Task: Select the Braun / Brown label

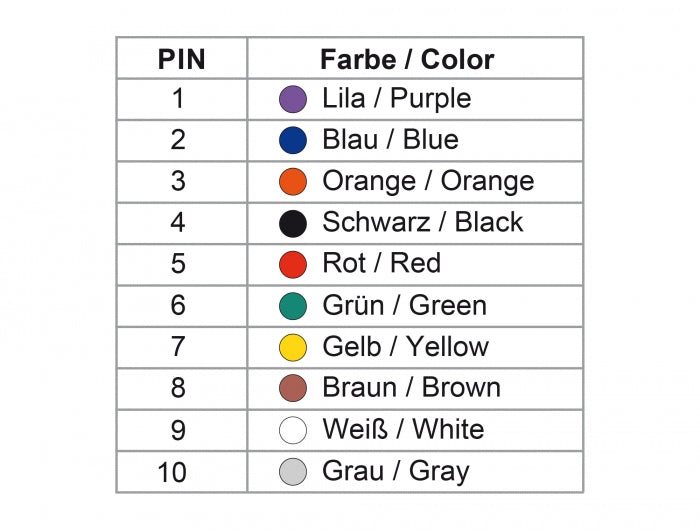Action: [411, 388]
